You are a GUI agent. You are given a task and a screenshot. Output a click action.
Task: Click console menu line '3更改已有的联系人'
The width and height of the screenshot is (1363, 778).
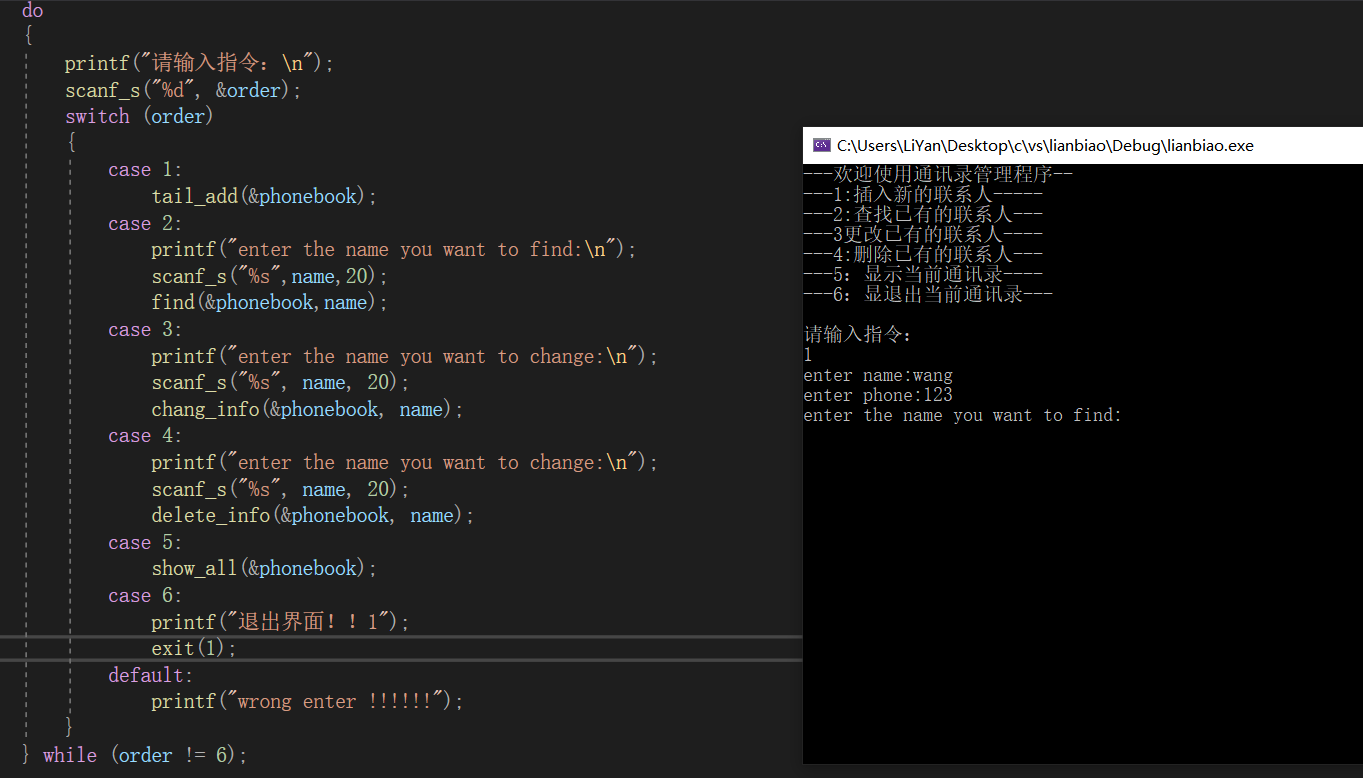(923, 234)
